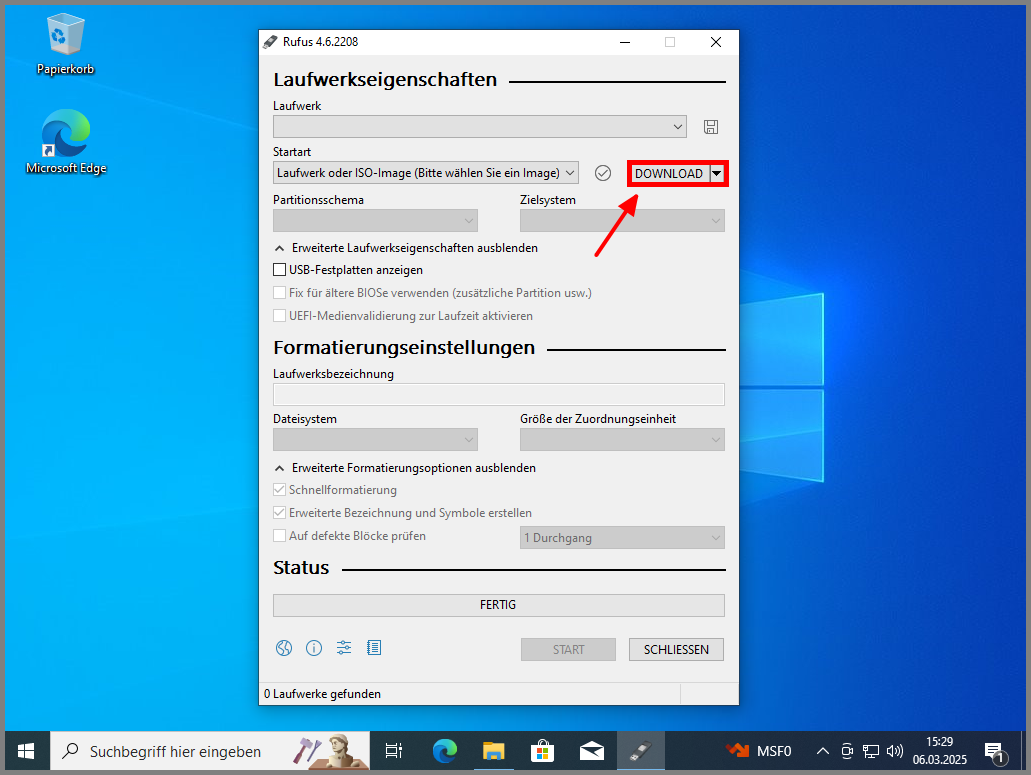
Task: Click the network tray icon
Action: point(871,751)
